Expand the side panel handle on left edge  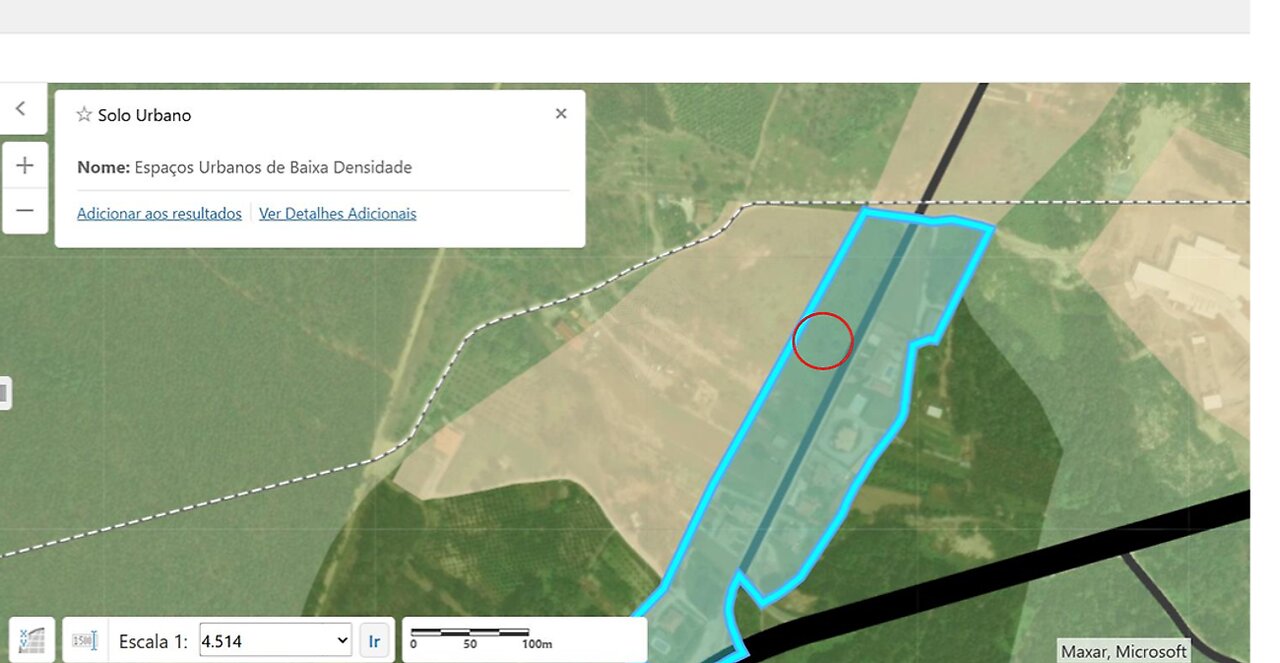(4, 393)
